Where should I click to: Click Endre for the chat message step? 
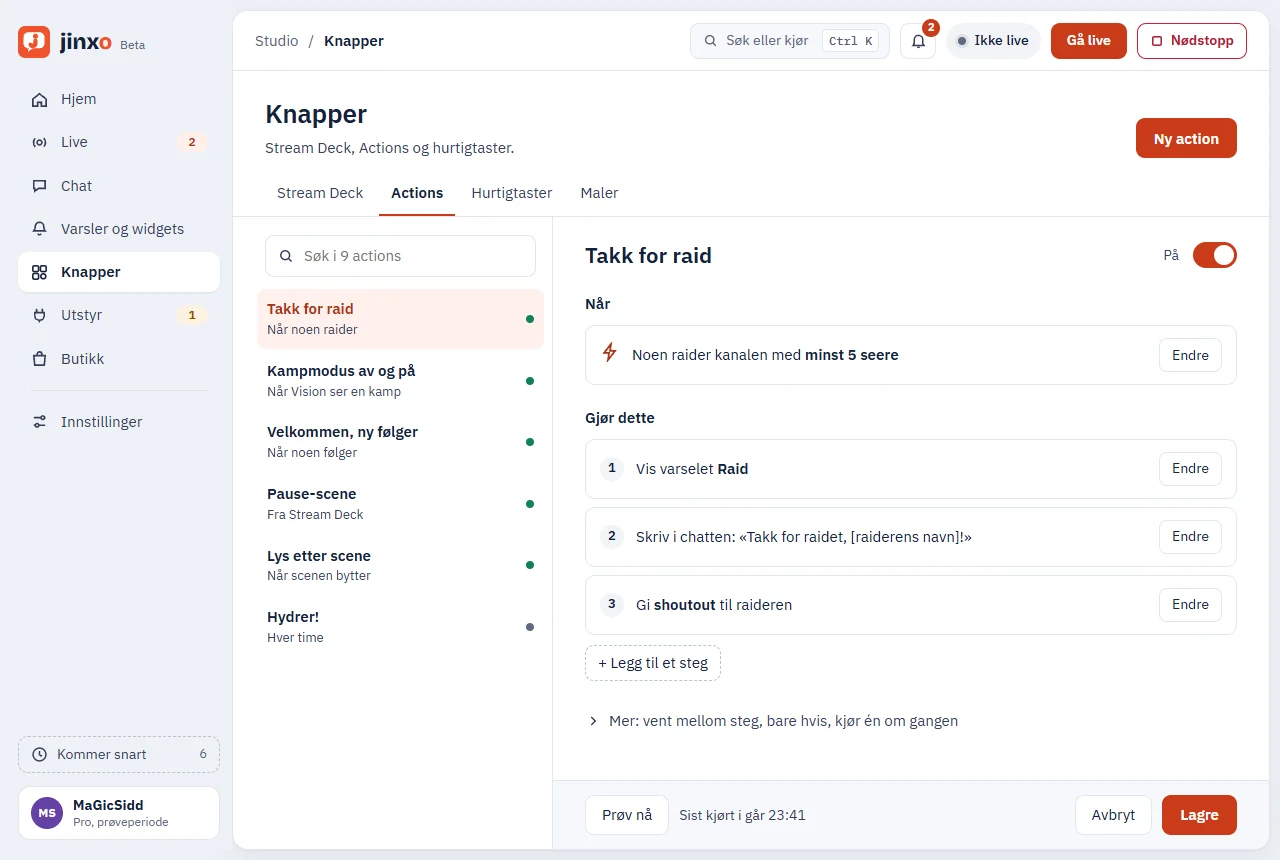pos(1190,536)
